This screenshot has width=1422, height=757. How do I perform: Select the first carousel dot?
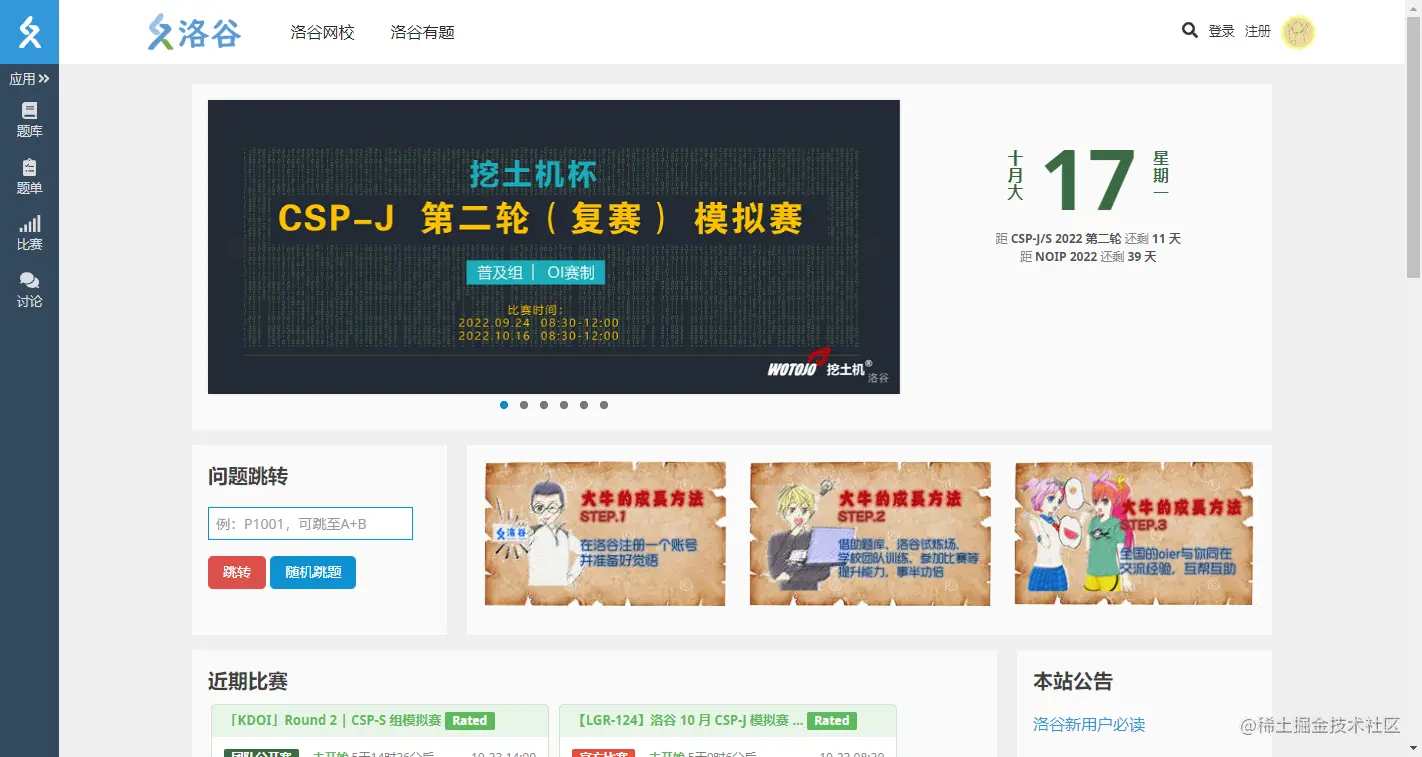point(504,405)
